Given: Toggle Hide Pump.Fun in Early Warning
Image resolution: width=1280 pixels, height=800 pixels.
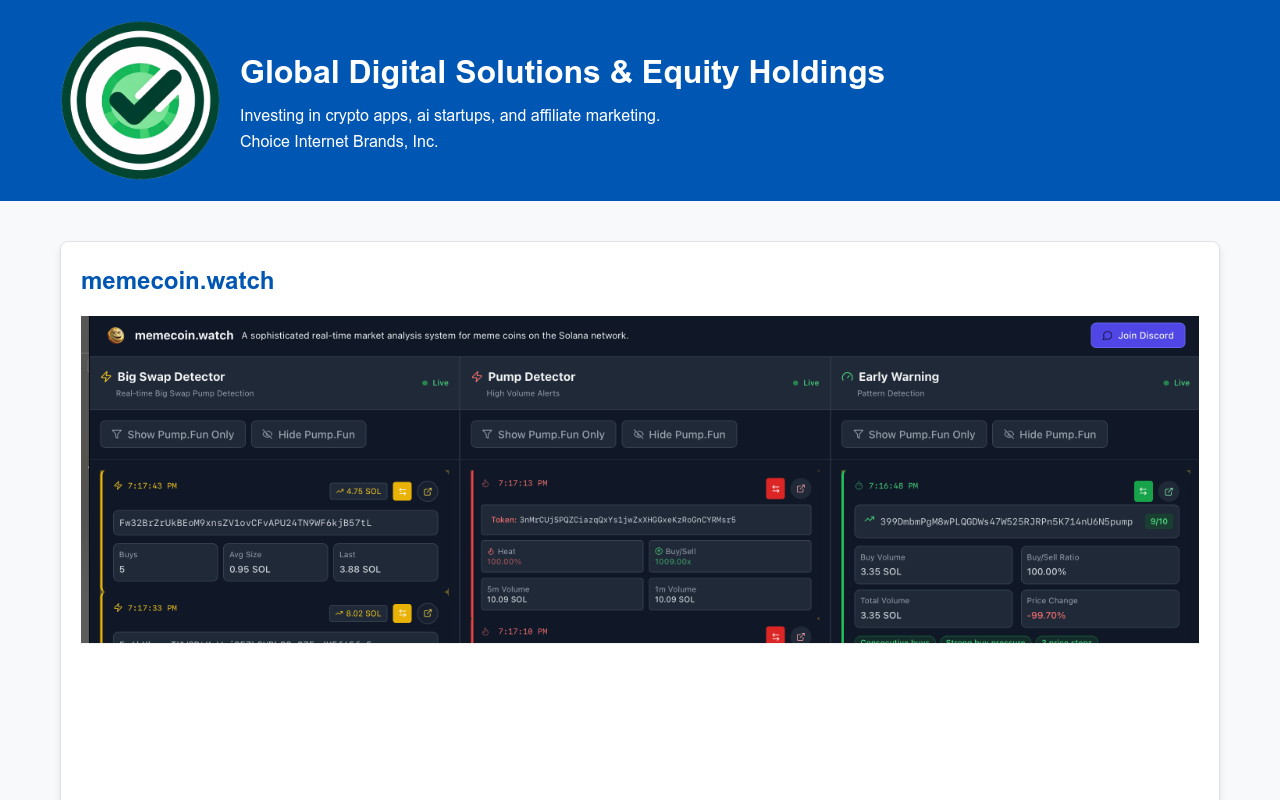Looking at the screenshot, I should coord(1050,434).
